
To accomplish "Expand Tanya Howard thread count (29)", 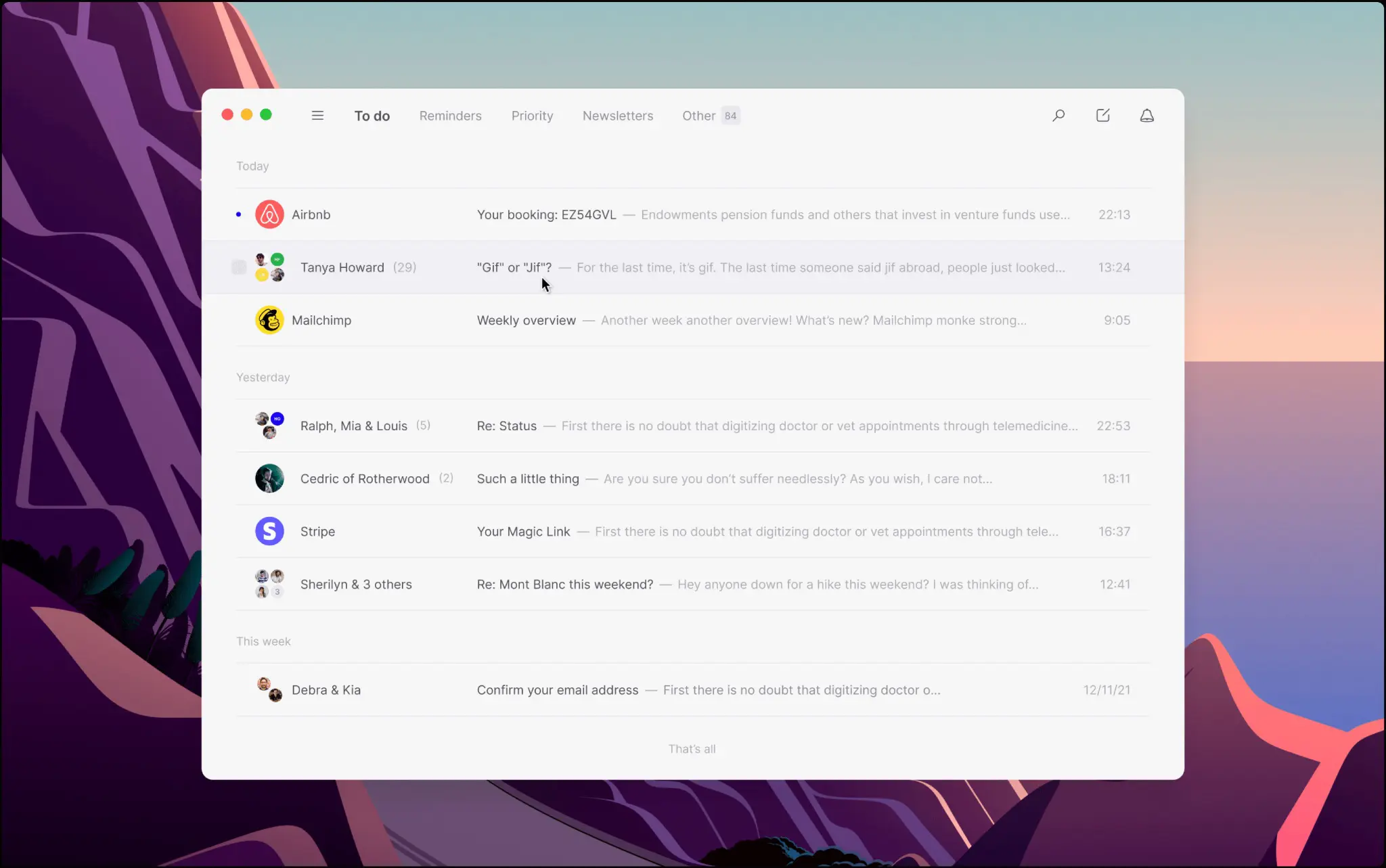I will click(x=405, y=267).
